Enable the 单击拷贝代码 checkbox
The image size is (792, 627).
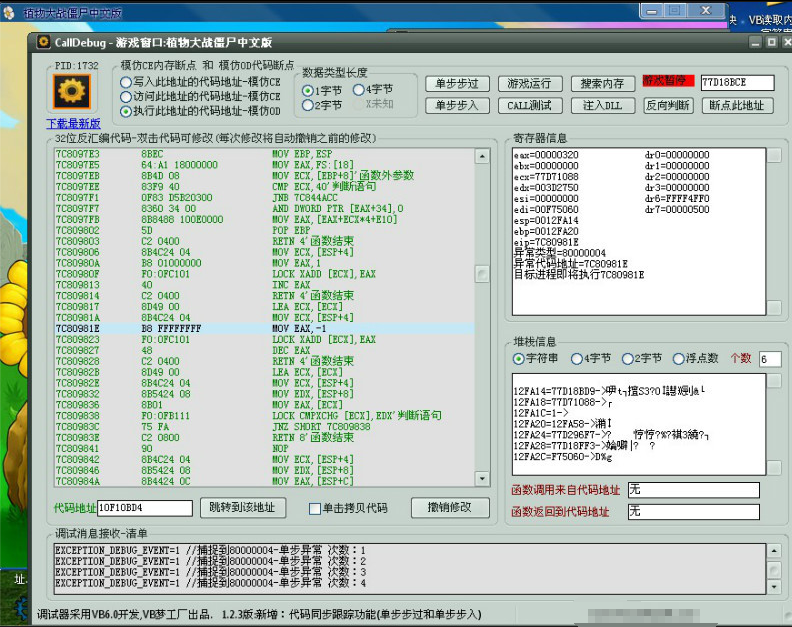315,508
